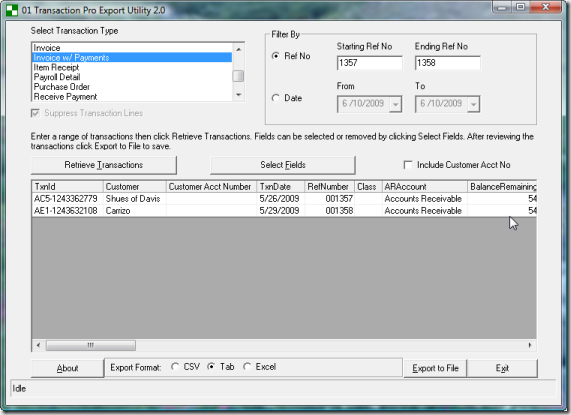Click the Starting Ref No field

[370, 63]
